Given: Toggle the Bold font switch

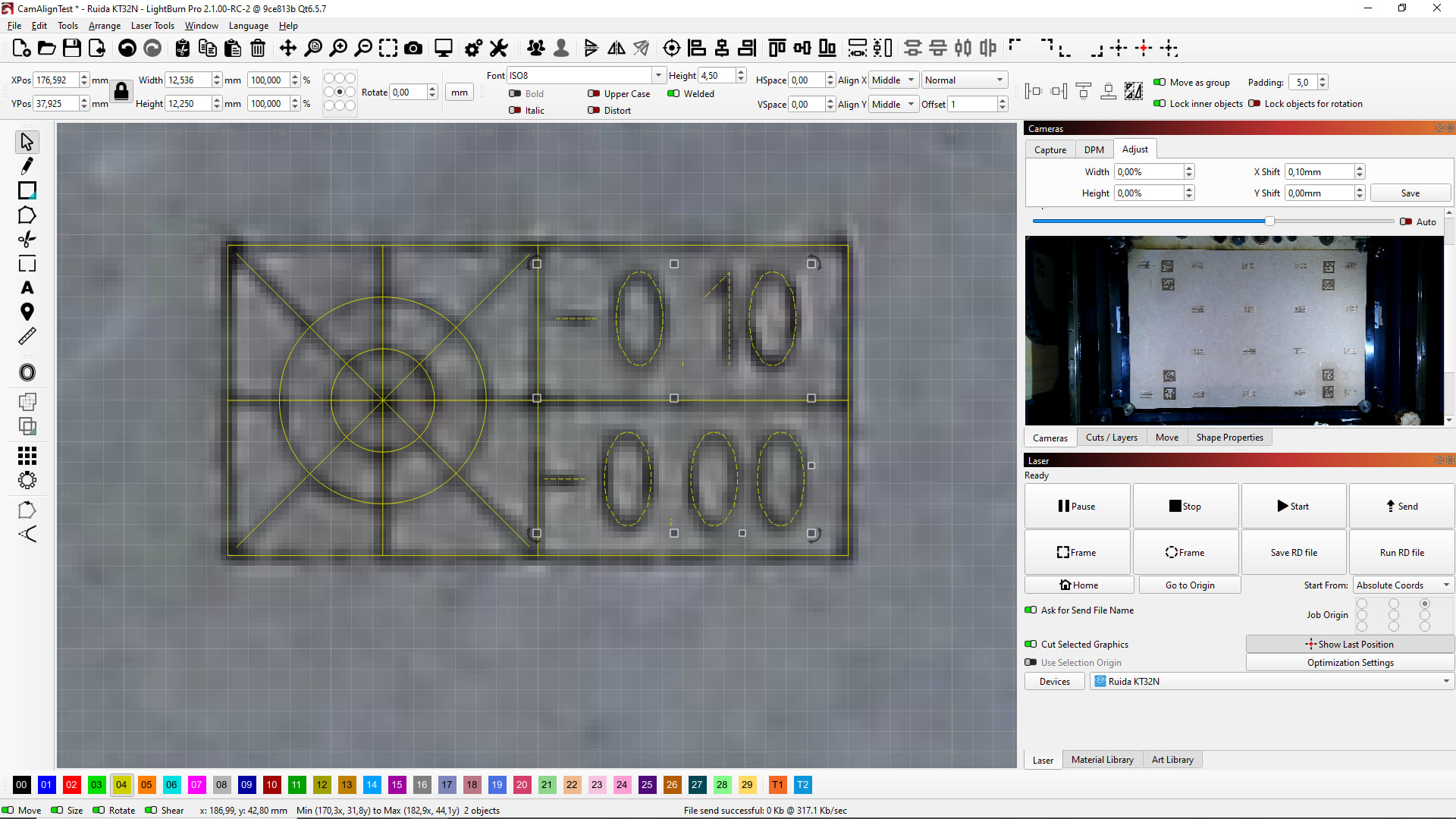Looking at the screenshot, I should click(x=515, y=94).
